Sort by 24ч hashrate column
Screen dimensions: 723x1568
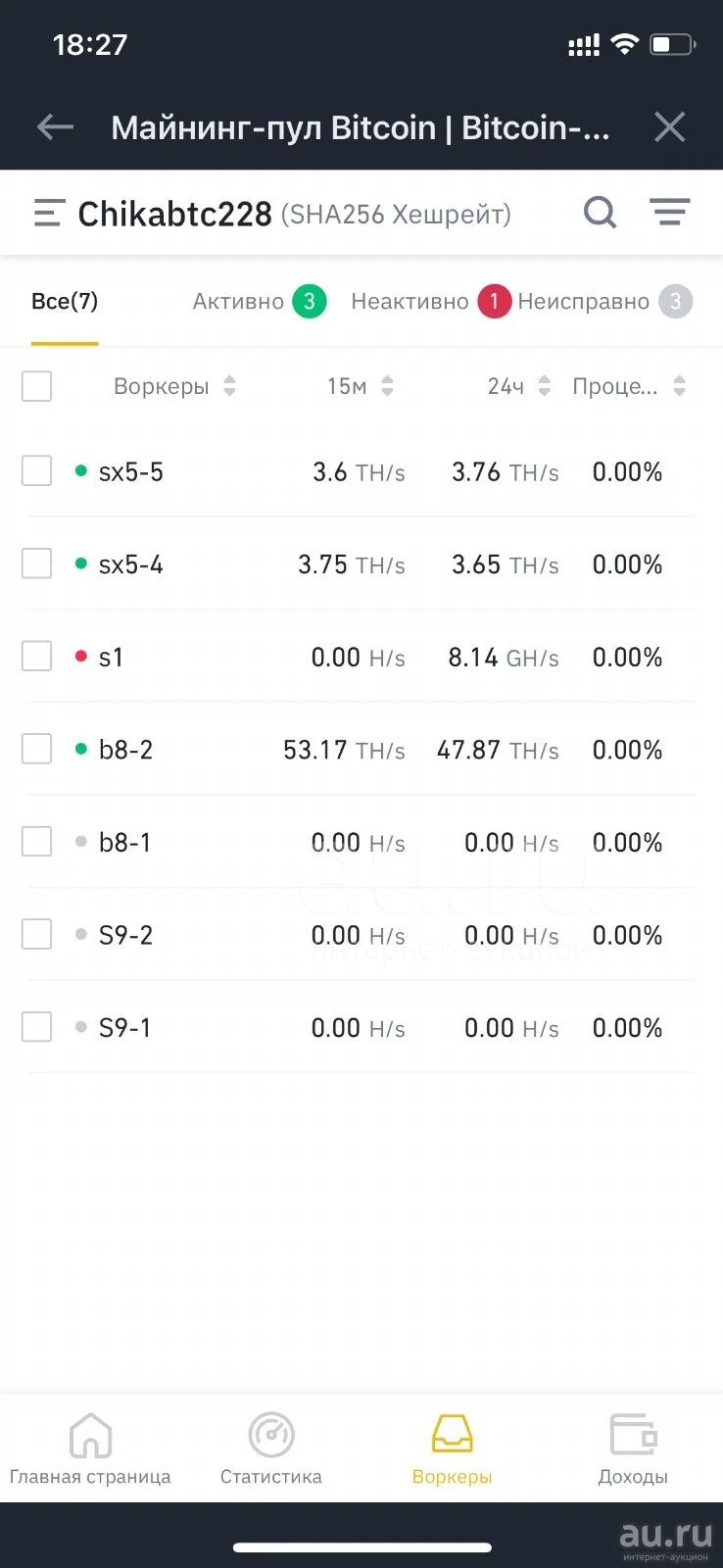tap(545, 386)
